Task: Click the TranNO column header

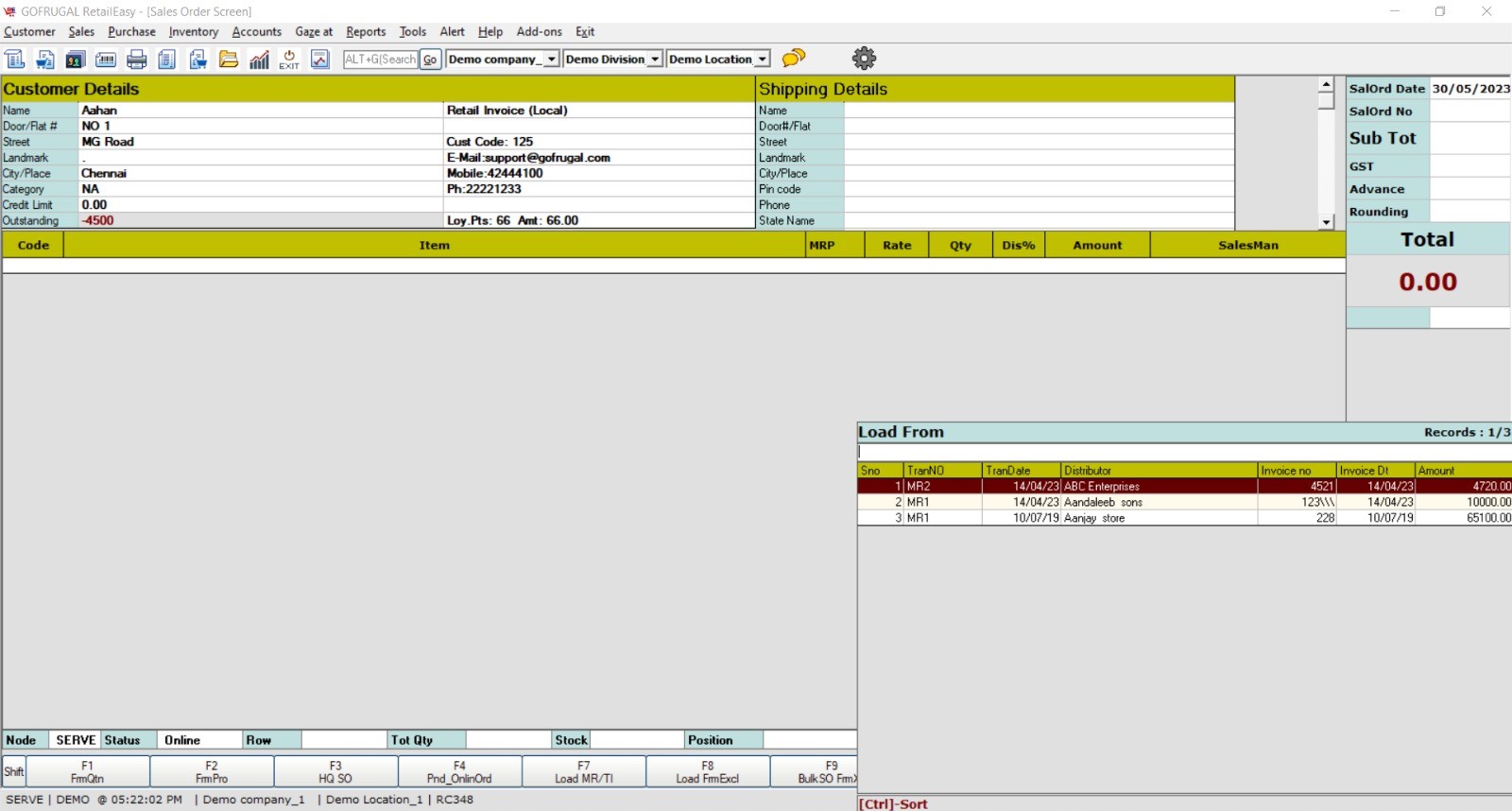Action: coord(943,470)
